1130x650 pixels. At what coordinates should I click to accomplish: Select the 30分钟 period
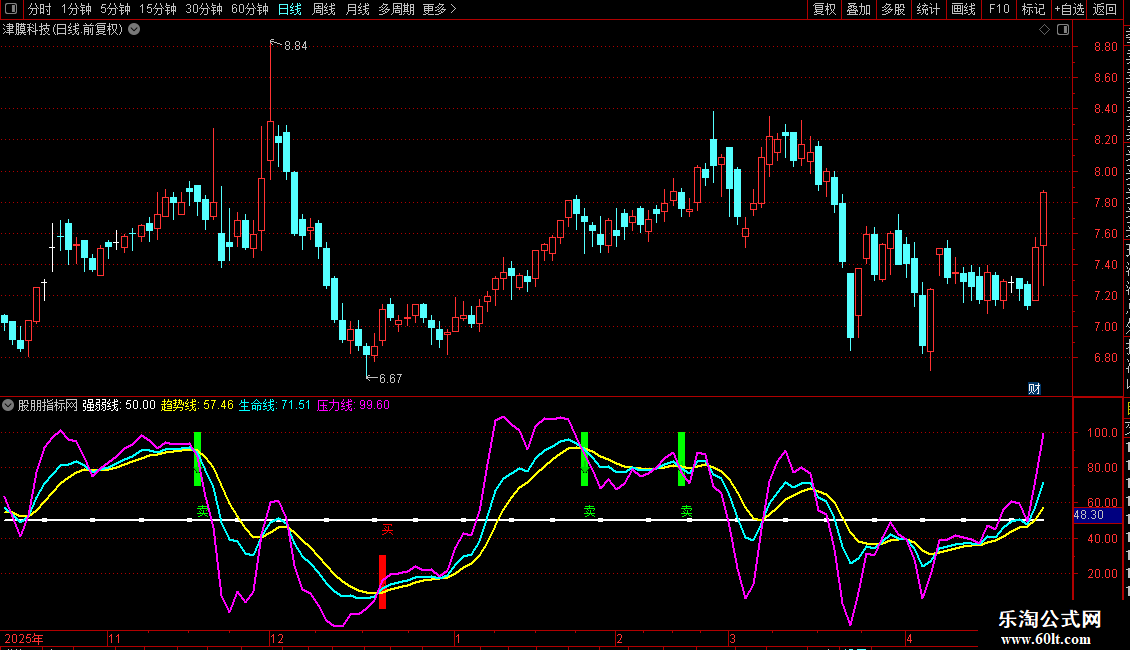click(204, 9)
